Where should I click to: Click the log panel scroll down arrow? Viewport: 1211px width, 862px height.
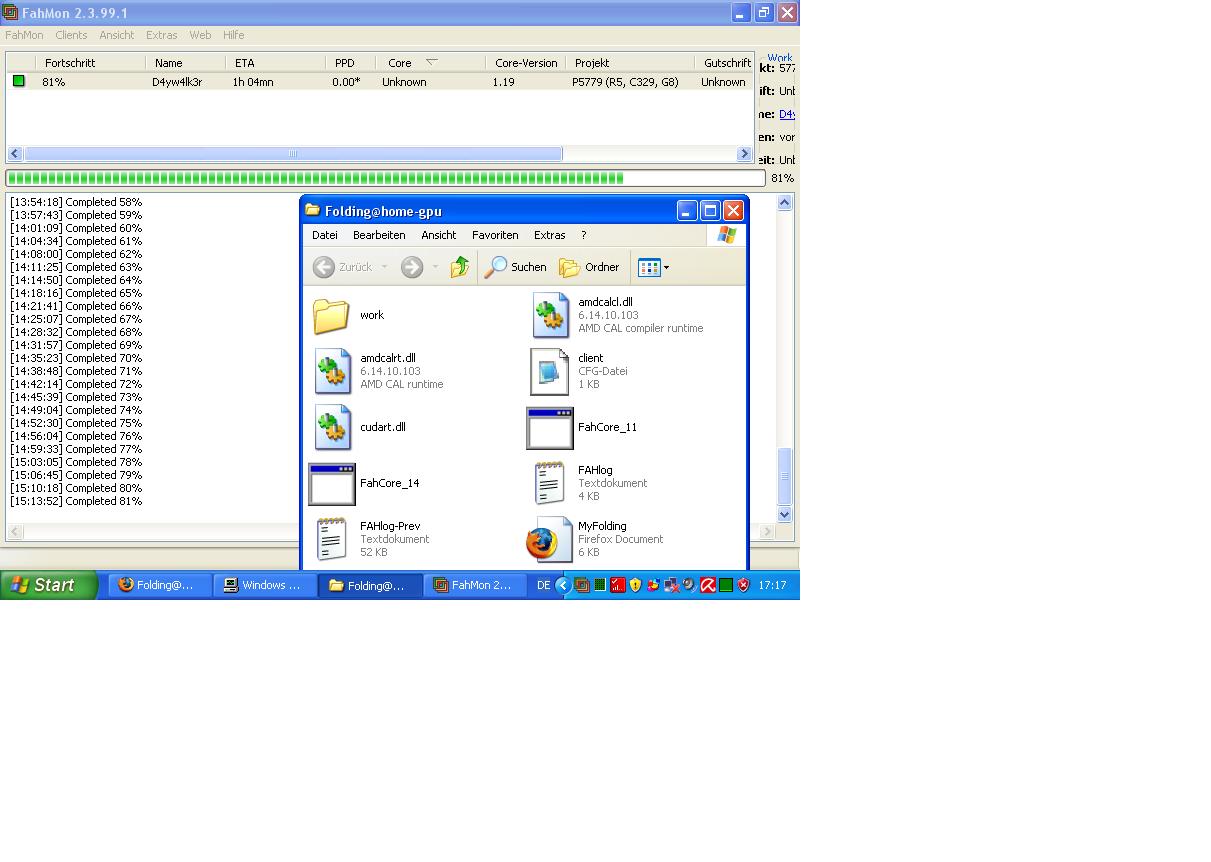(x=785, y=514)
